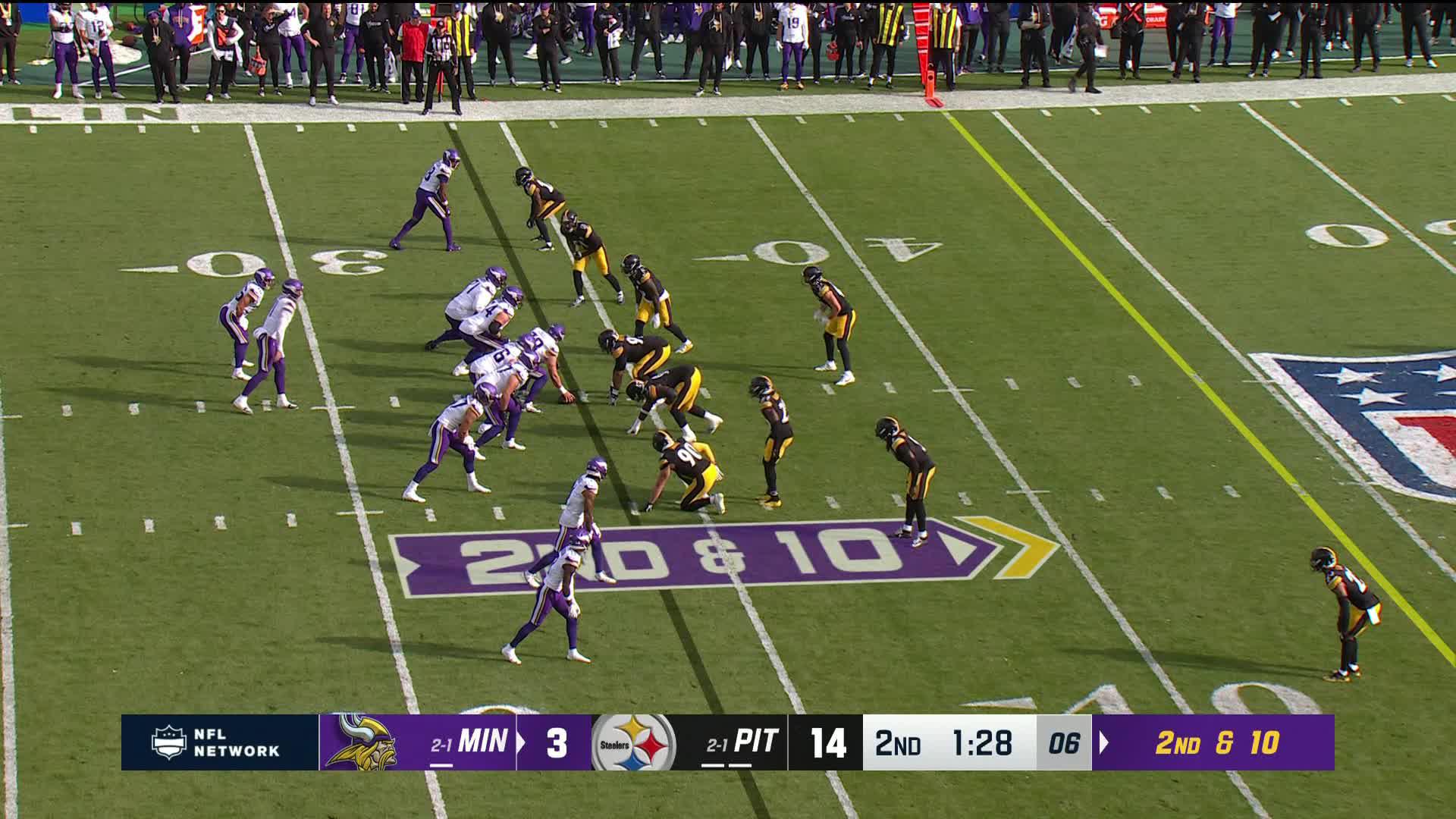Click the arrow before scorebar down-and-distance
Screen dimensions: 1456x819
[1104, 742]
